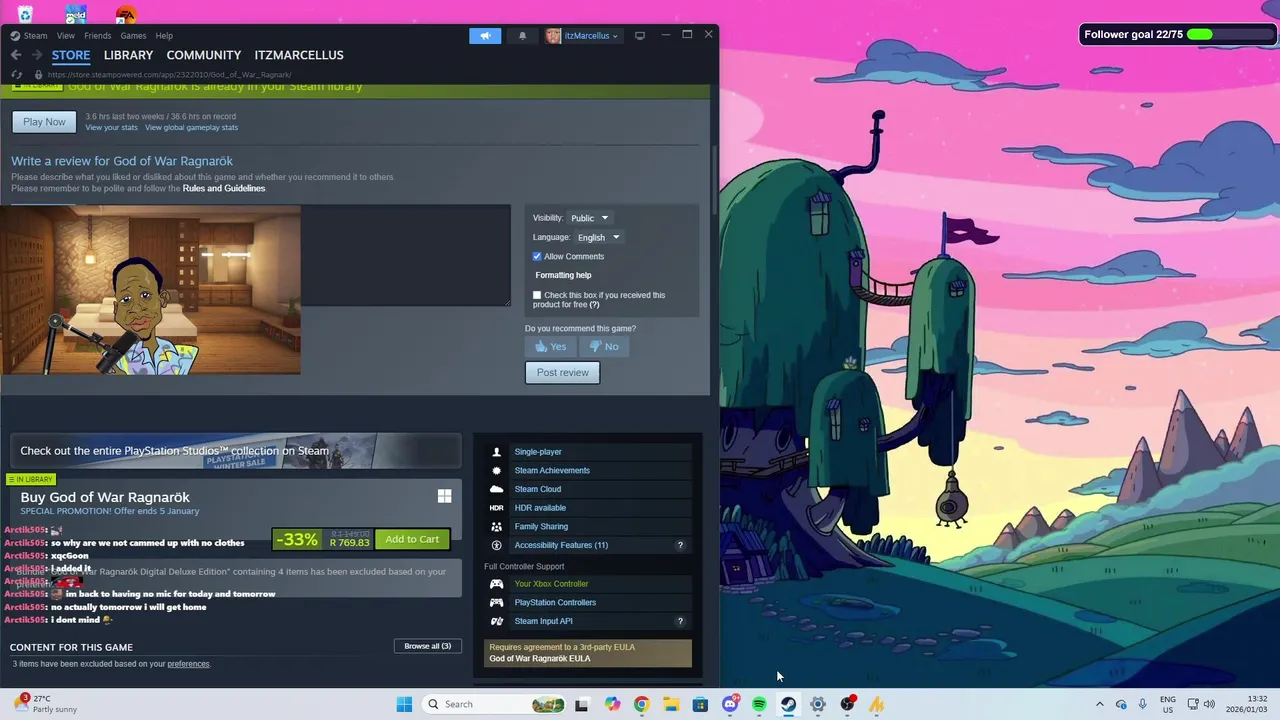Click the Steam Input API icon
1280x720 pixels.
(x=496, y=621)
